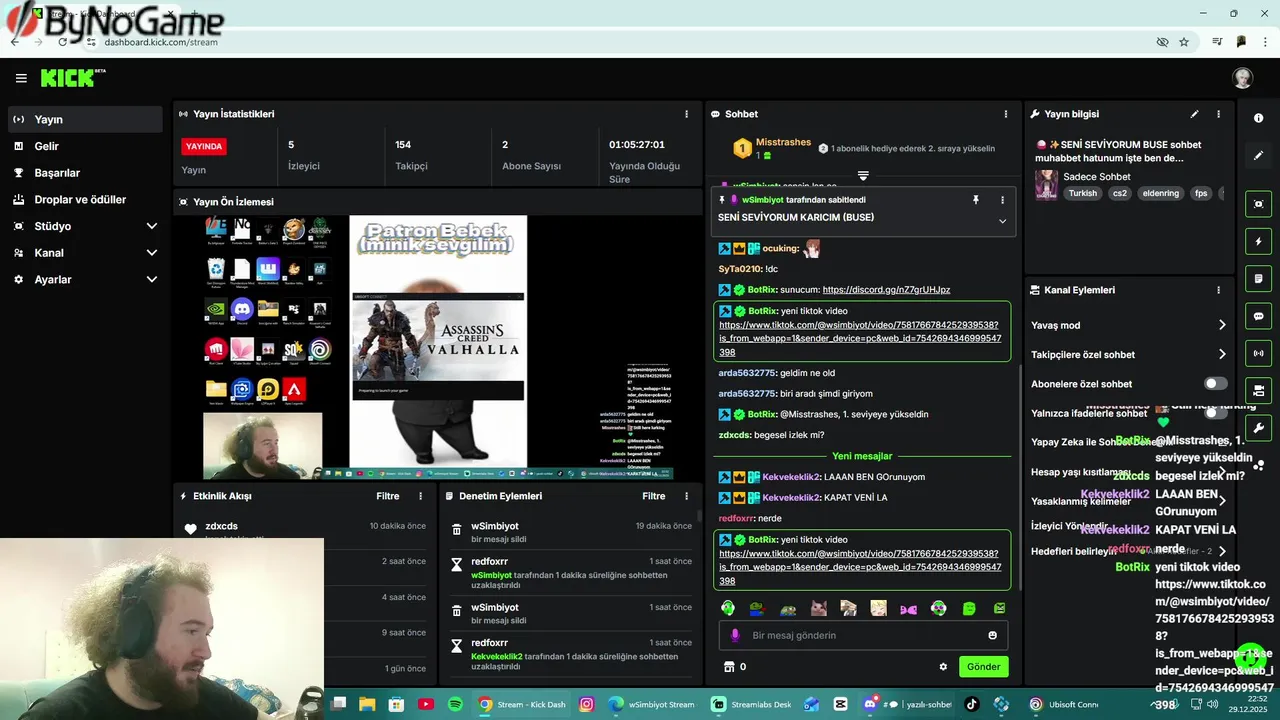Open the first BotRix TikTok video link
This screenshot has width=1280, height=720.
[859, 339]
